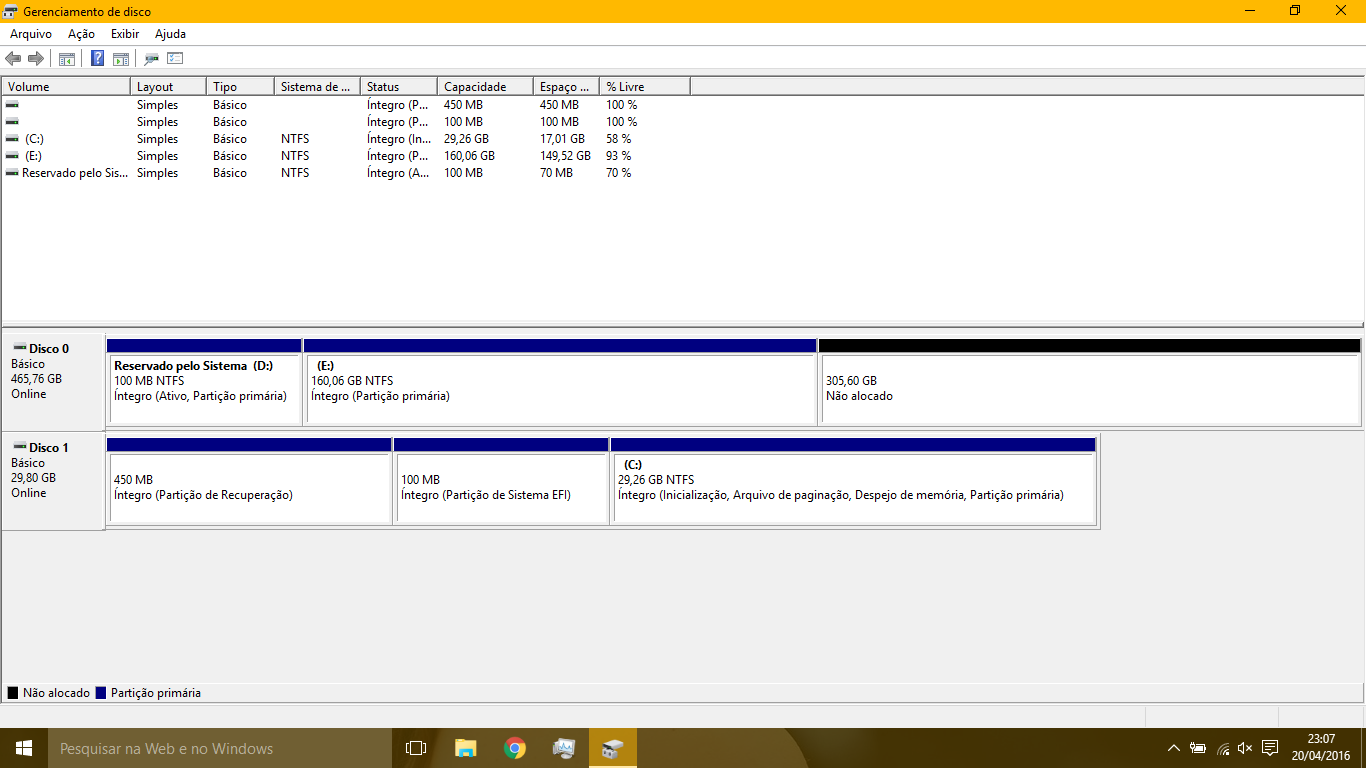
Task: Open the Arquivo menu
Action: (x=31, y=34)
